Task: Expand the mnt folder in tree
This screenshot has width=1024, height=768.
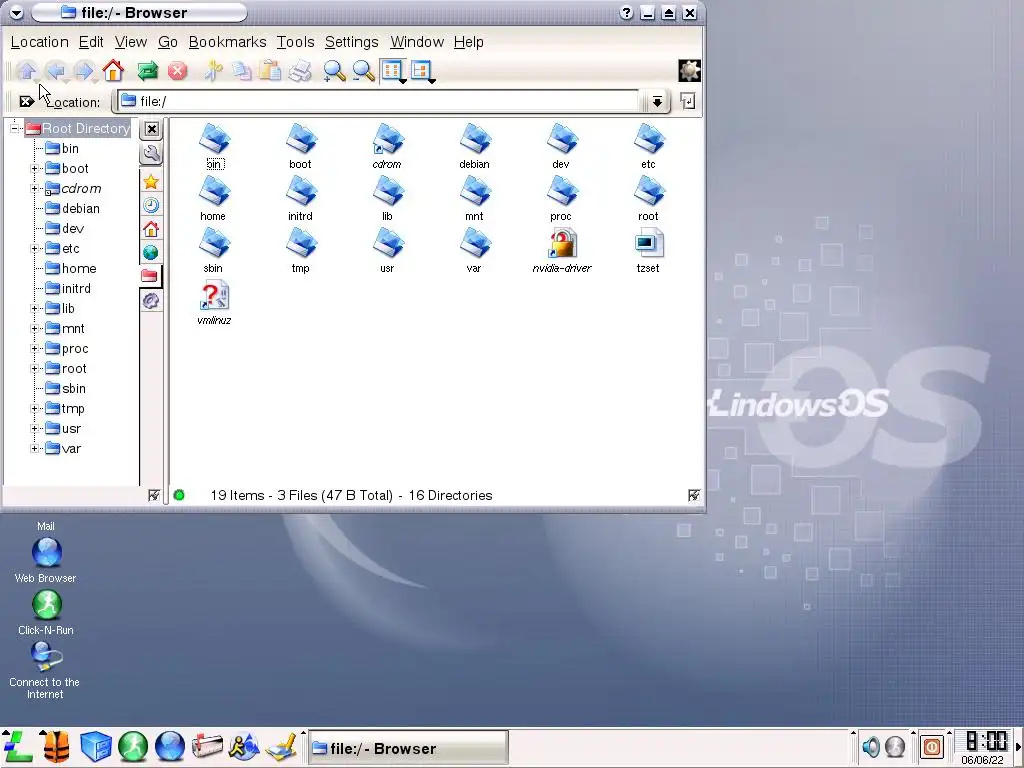Action: [35, 328]
